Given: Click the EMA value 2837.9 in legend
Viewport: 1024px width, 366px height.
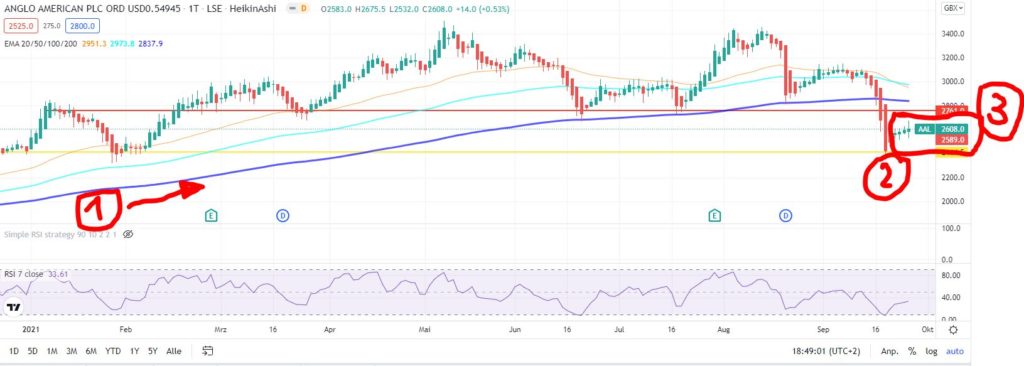Looking at the screenshot, I should (x=151, y=43).
